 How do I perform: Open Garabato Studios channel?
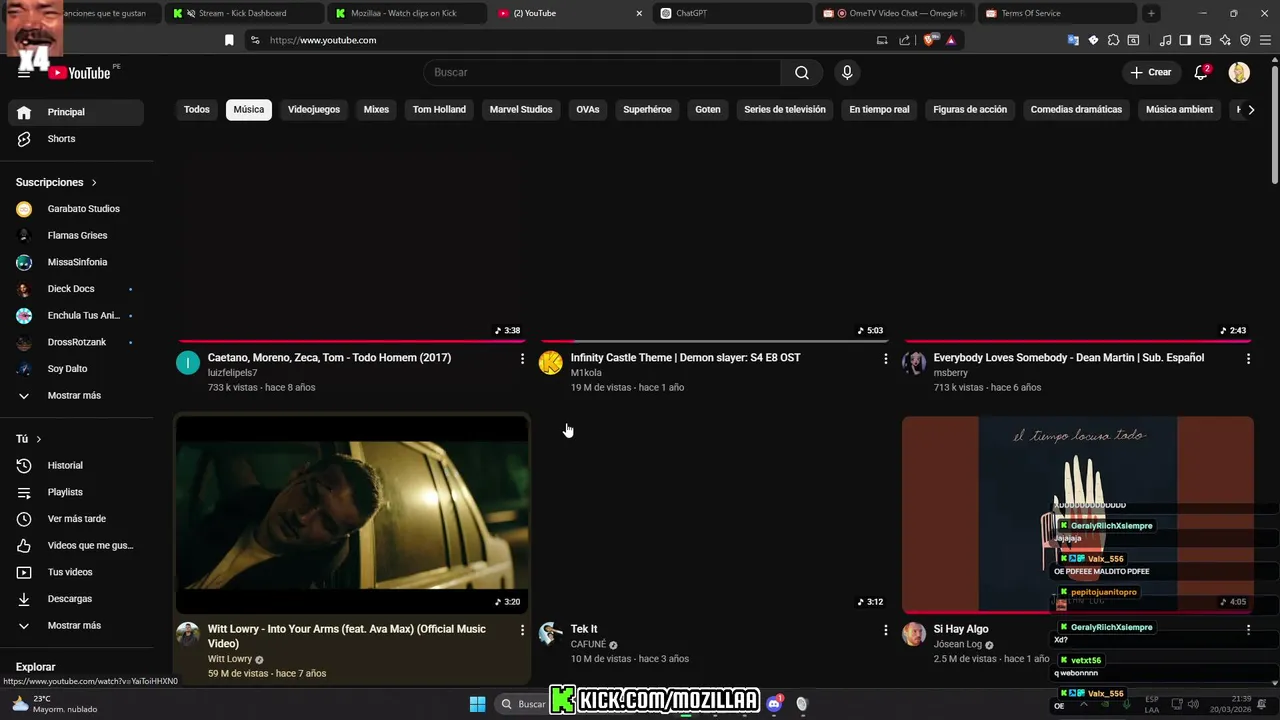point(76,209)
